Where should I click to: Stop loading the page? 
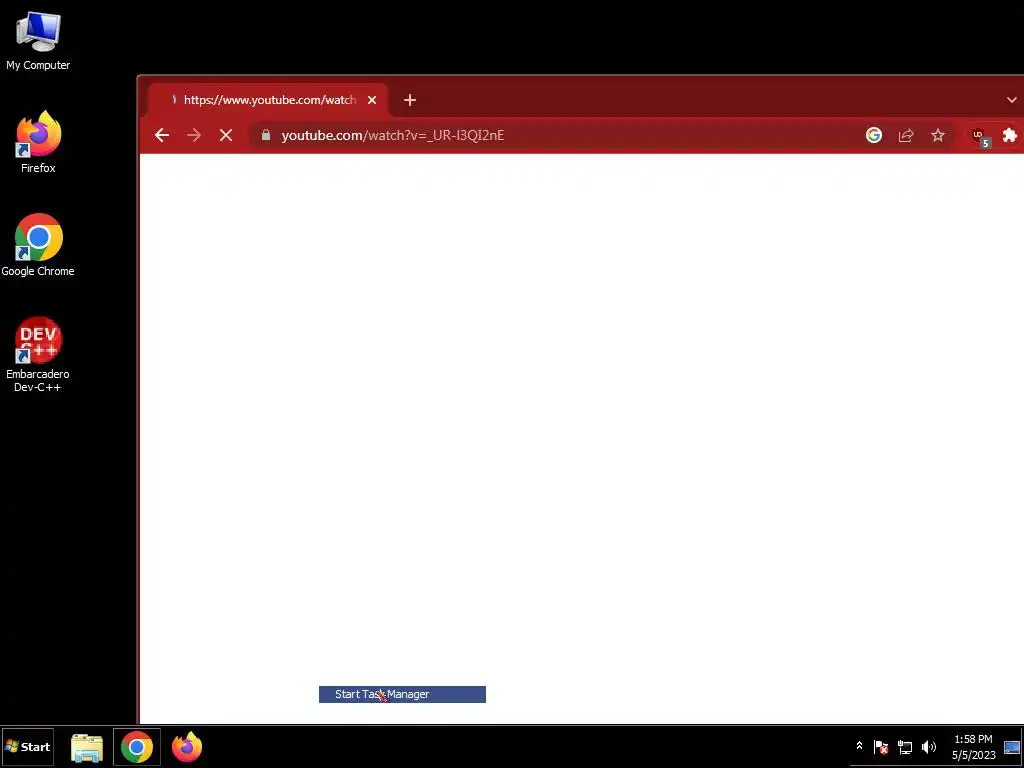(x=226, y=135)
